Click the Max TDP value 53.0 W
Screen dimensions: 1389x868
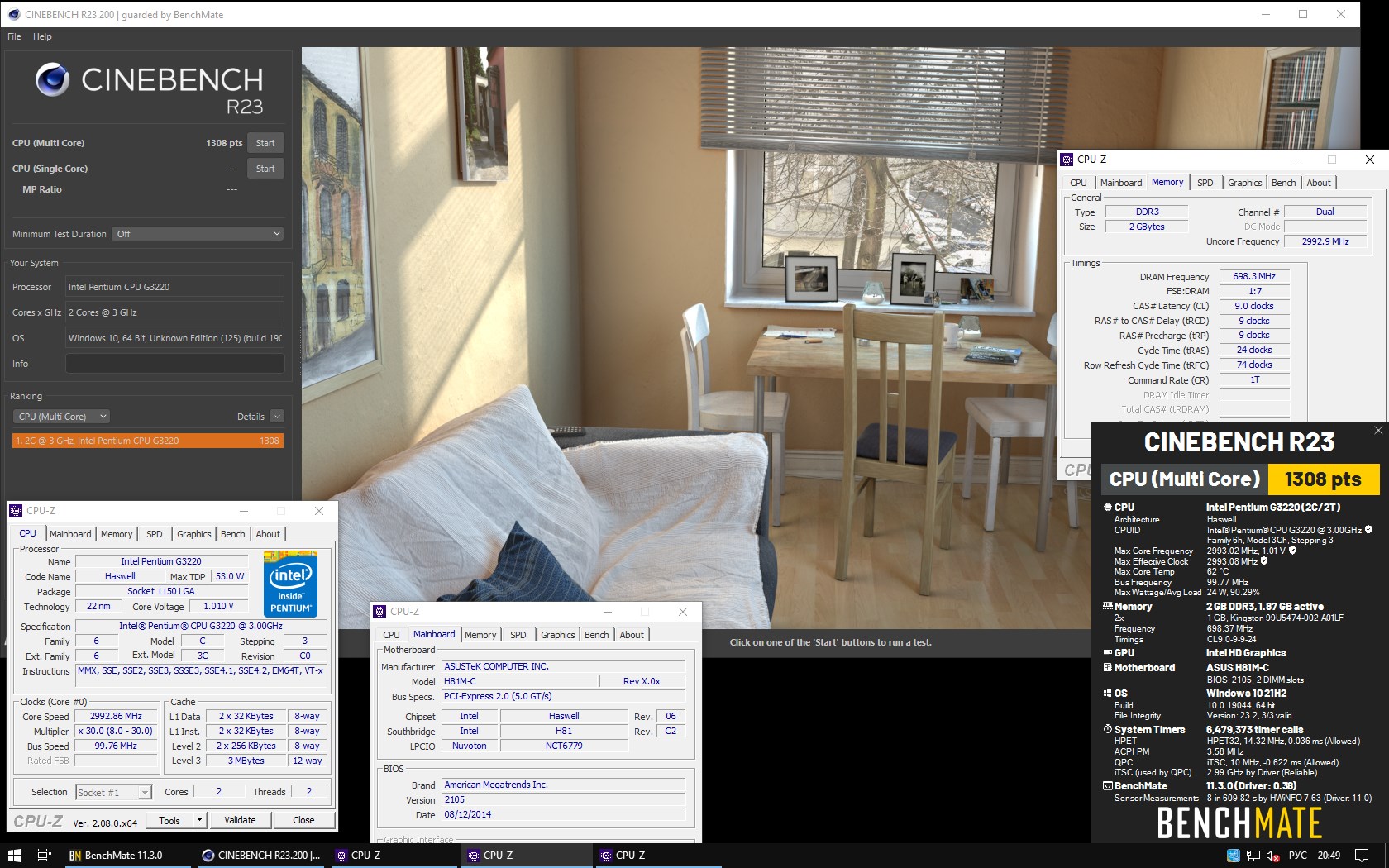coord(230,576)
